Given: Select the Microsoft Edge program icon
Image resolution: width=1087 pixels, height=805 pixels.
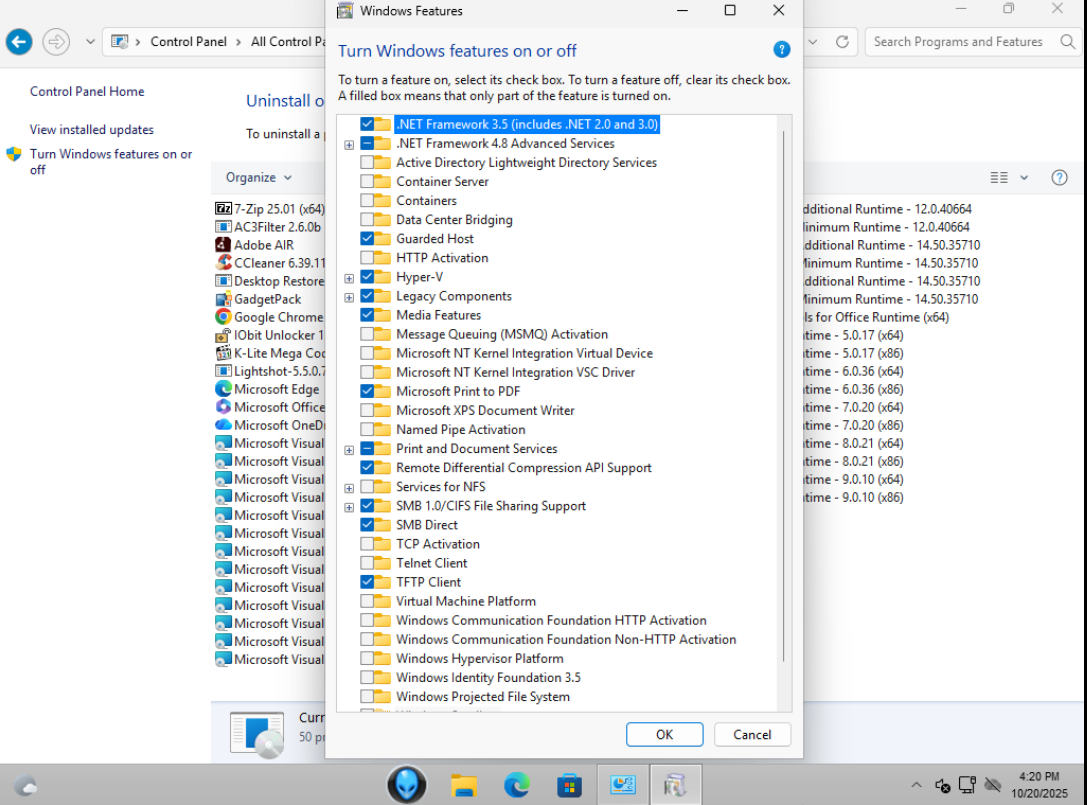Looking at the screenshot, I should (x=223, y=389).
